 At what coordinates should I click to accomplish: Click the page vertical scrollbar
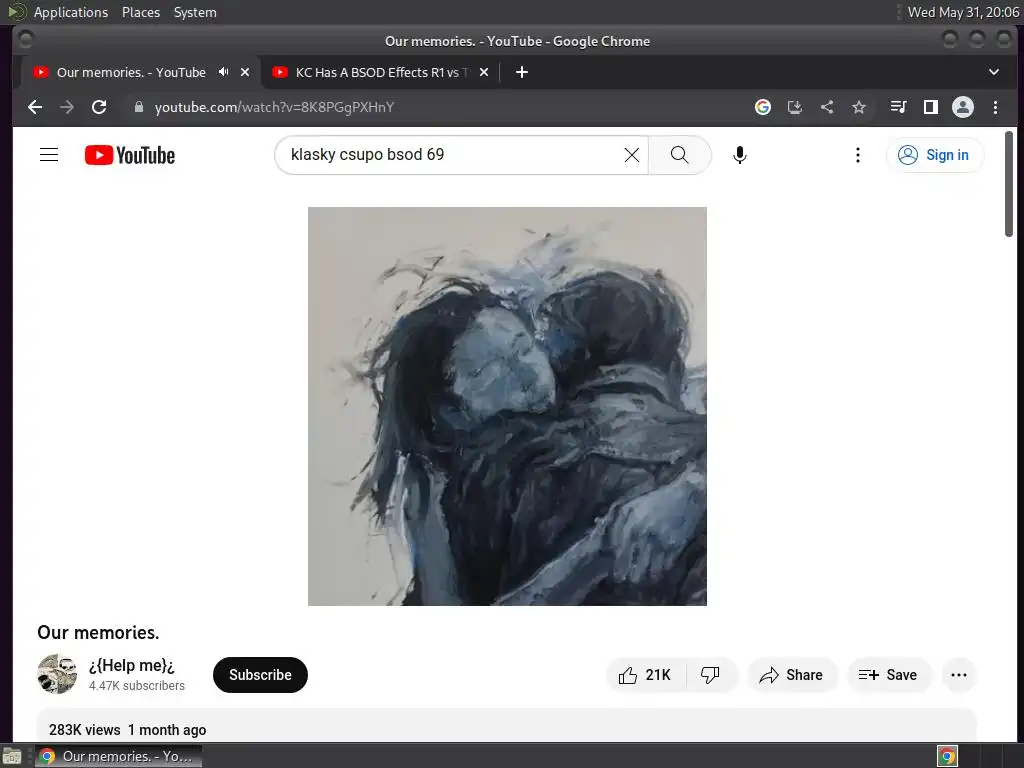(x=1009, y=183)
